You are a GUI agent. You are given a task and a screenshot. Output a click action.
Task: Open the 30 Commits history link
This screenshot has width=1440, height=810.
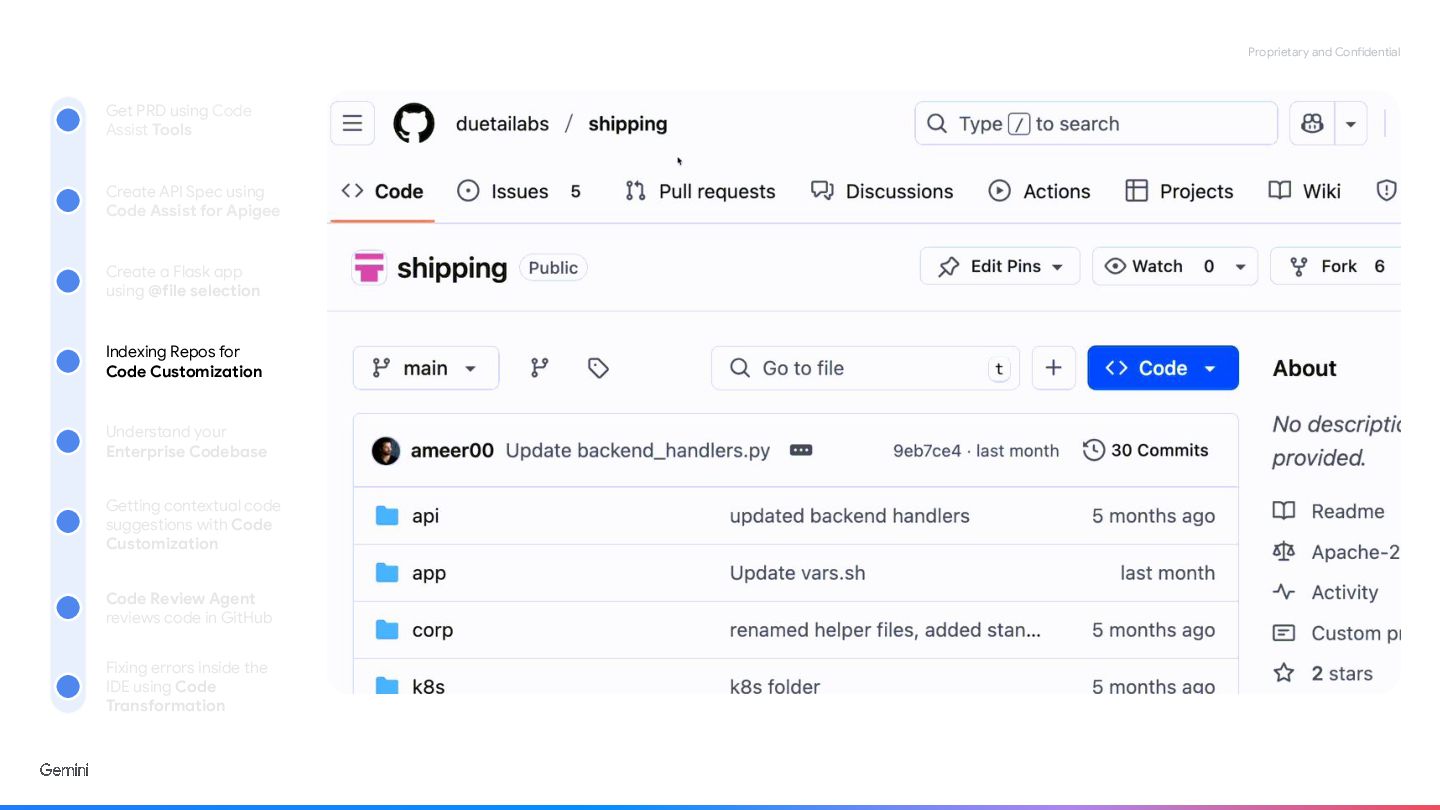[1146, 450]
